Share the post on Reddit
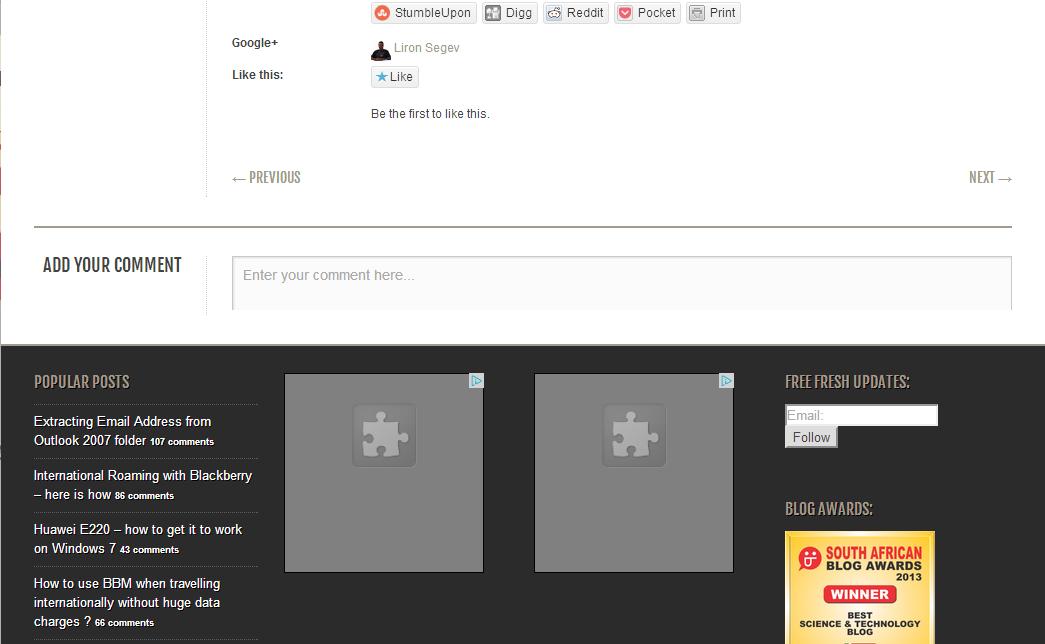The height and width of the screenshot is (644, 1045). tap(575, 13)
